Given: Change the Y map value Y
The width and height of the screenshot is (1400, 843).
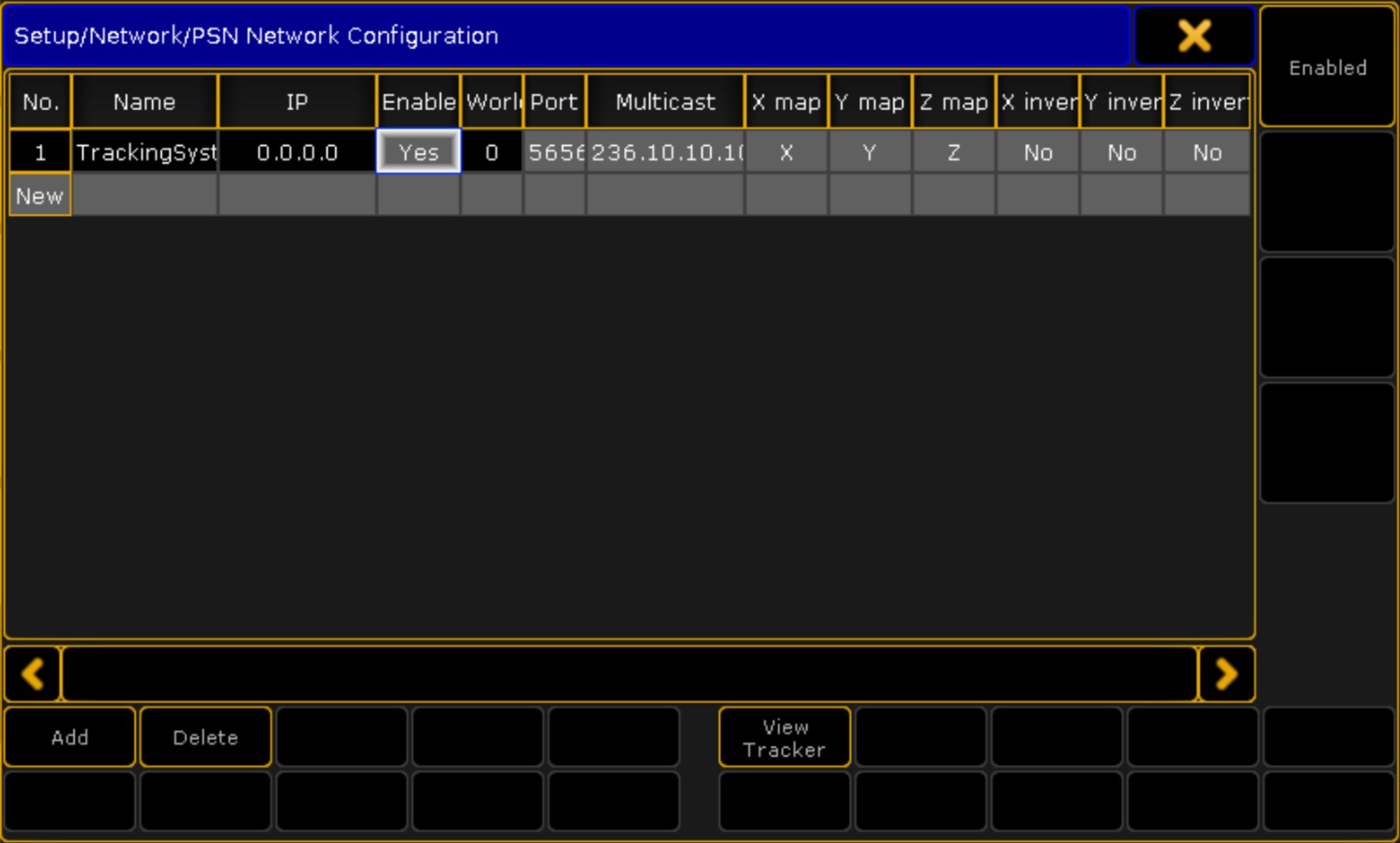Looking at the screenshot, I should click(x=870, y=152).
